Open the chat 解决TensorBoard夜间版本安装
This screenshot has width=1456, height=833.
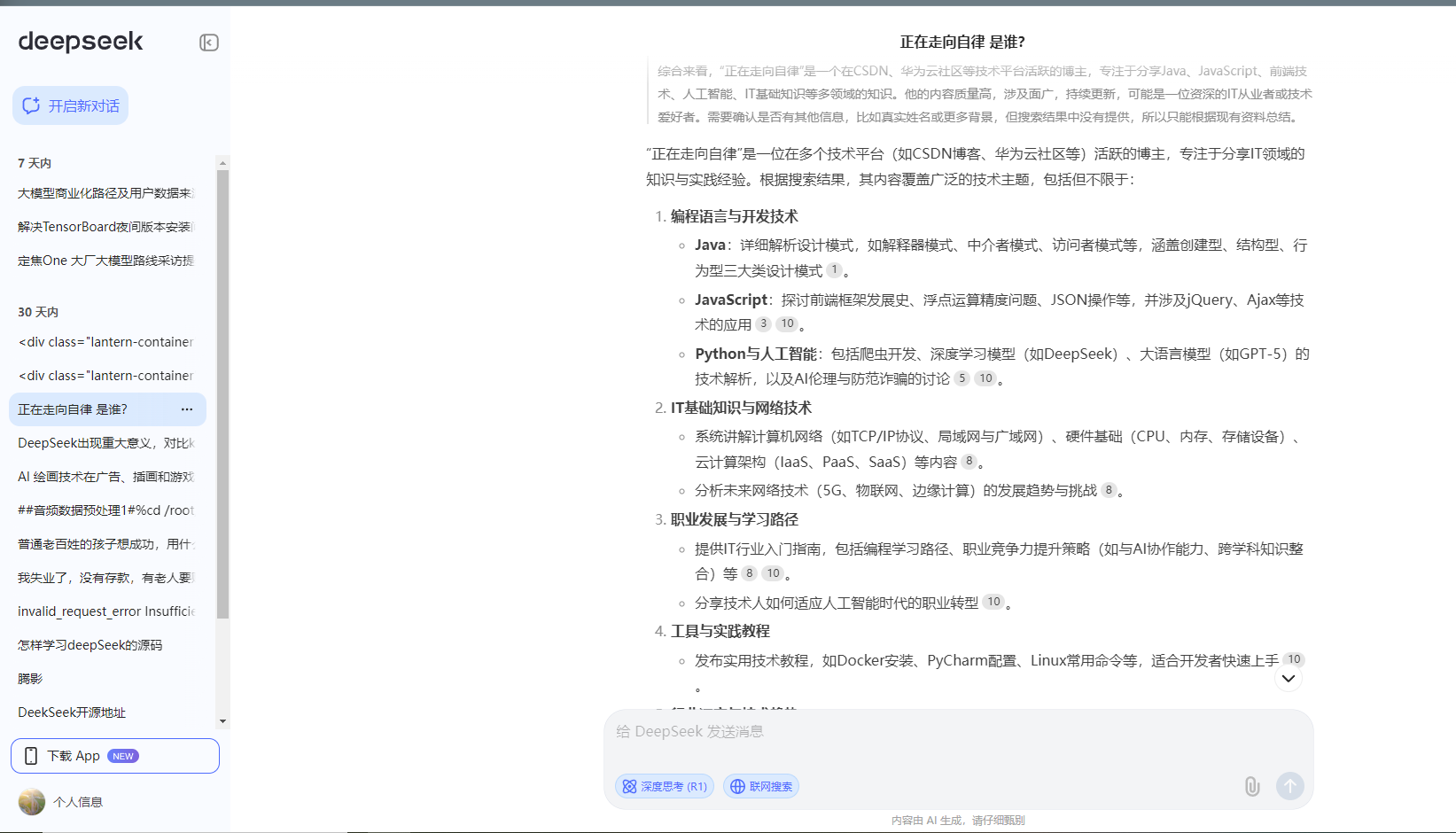[105, 227]
